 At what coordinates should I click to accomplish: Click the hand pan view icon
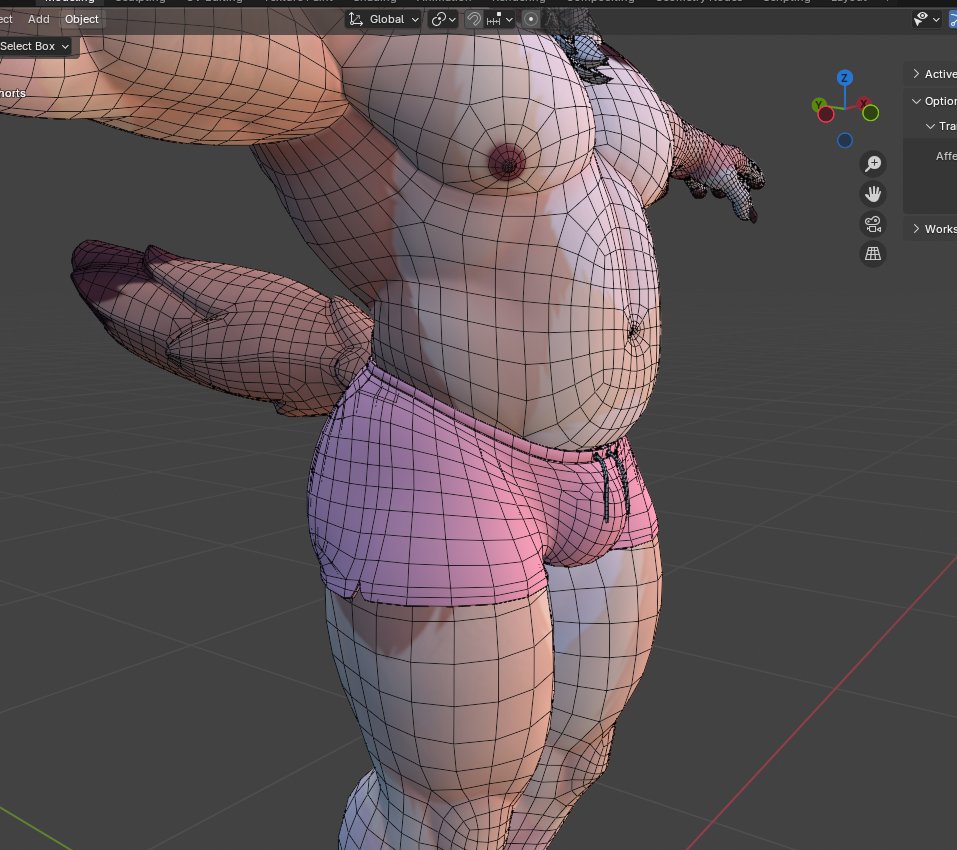(873, 194)
